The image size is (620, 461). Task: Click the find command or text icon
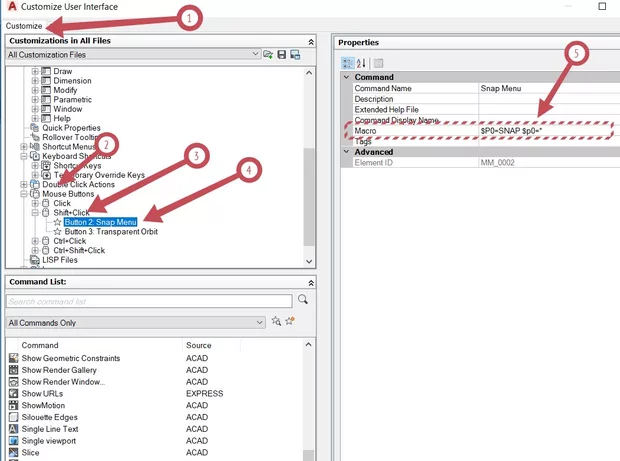276,321
